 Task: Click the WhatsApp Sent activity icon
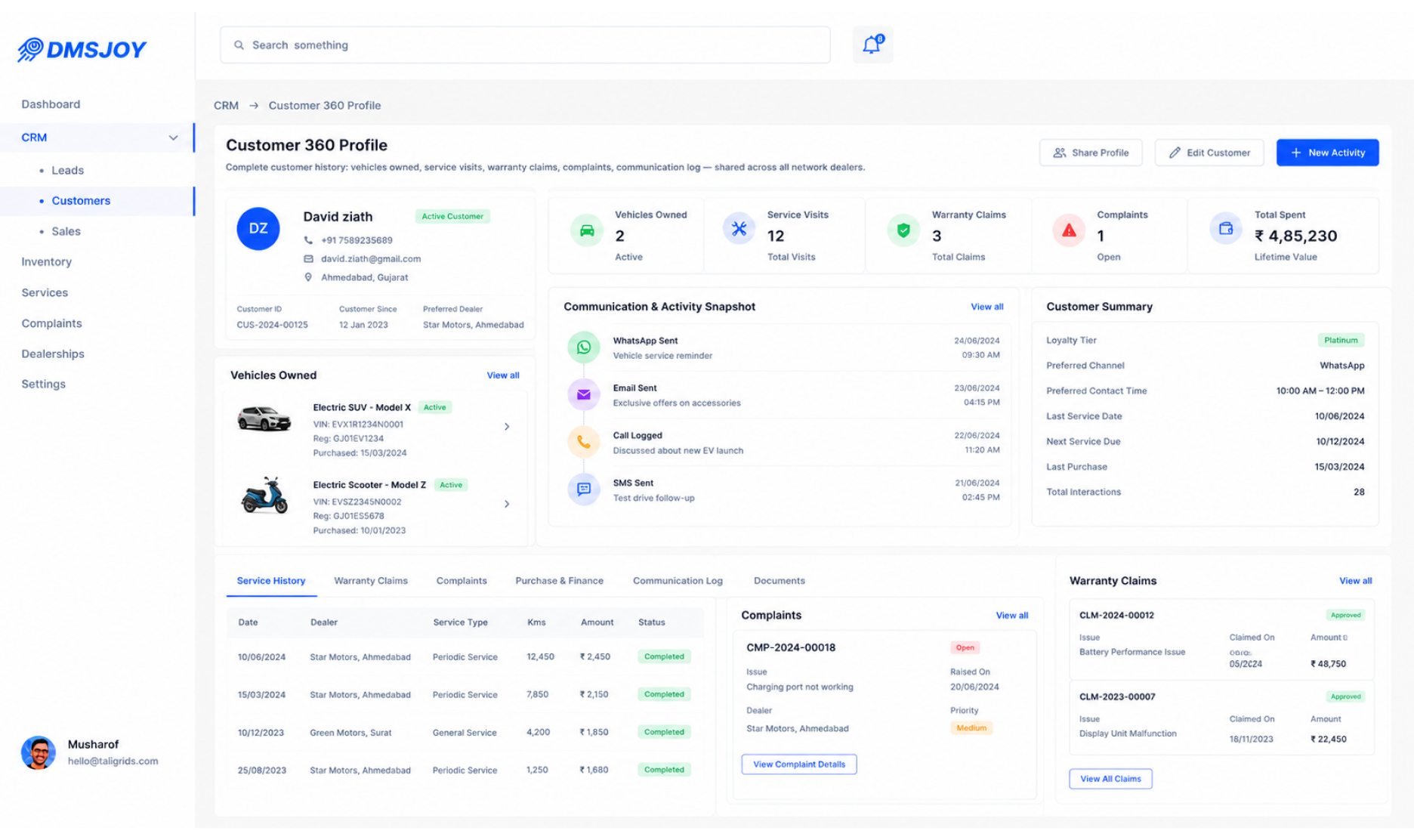pos(584,347)
